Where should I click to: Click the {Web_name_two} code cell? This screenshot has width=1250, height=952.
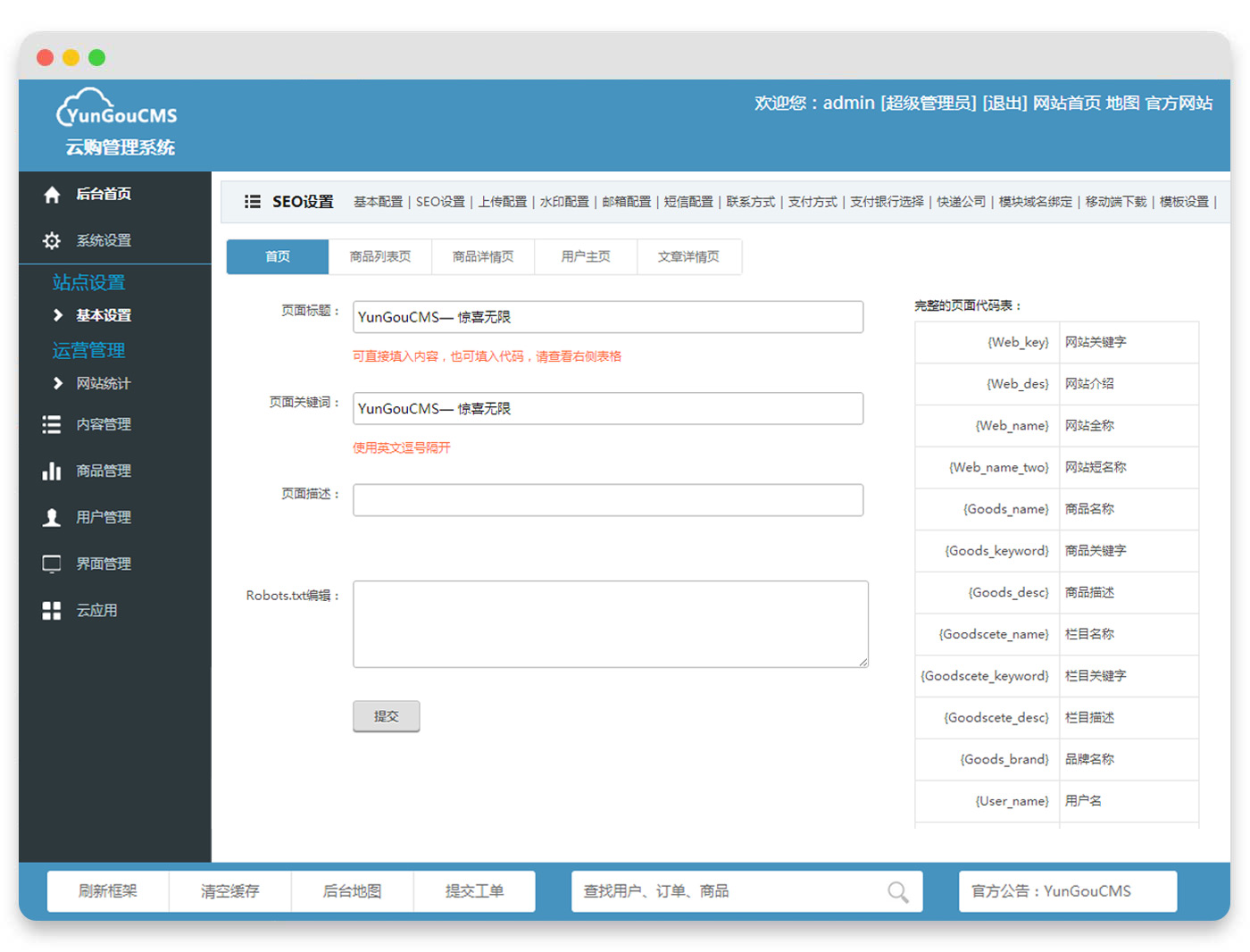click(x=987, y=467)
